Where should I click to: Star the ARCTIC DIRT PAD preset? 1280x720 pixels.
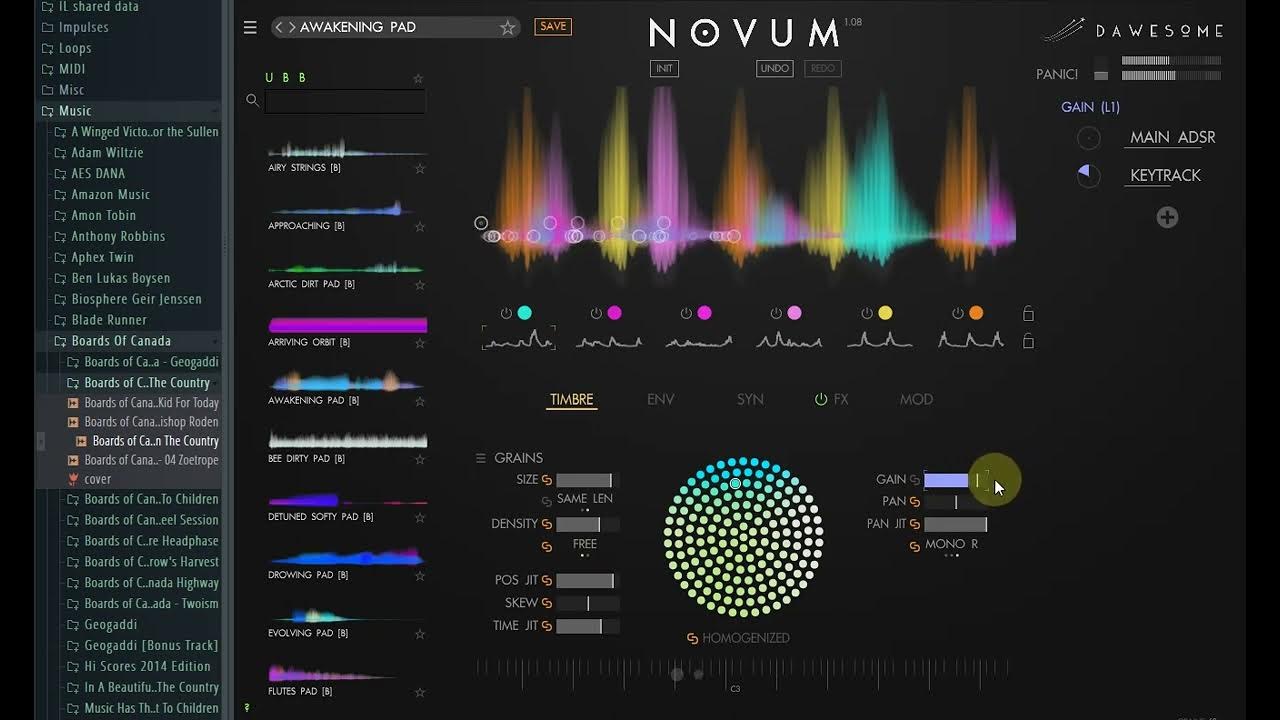pos(420,284)
